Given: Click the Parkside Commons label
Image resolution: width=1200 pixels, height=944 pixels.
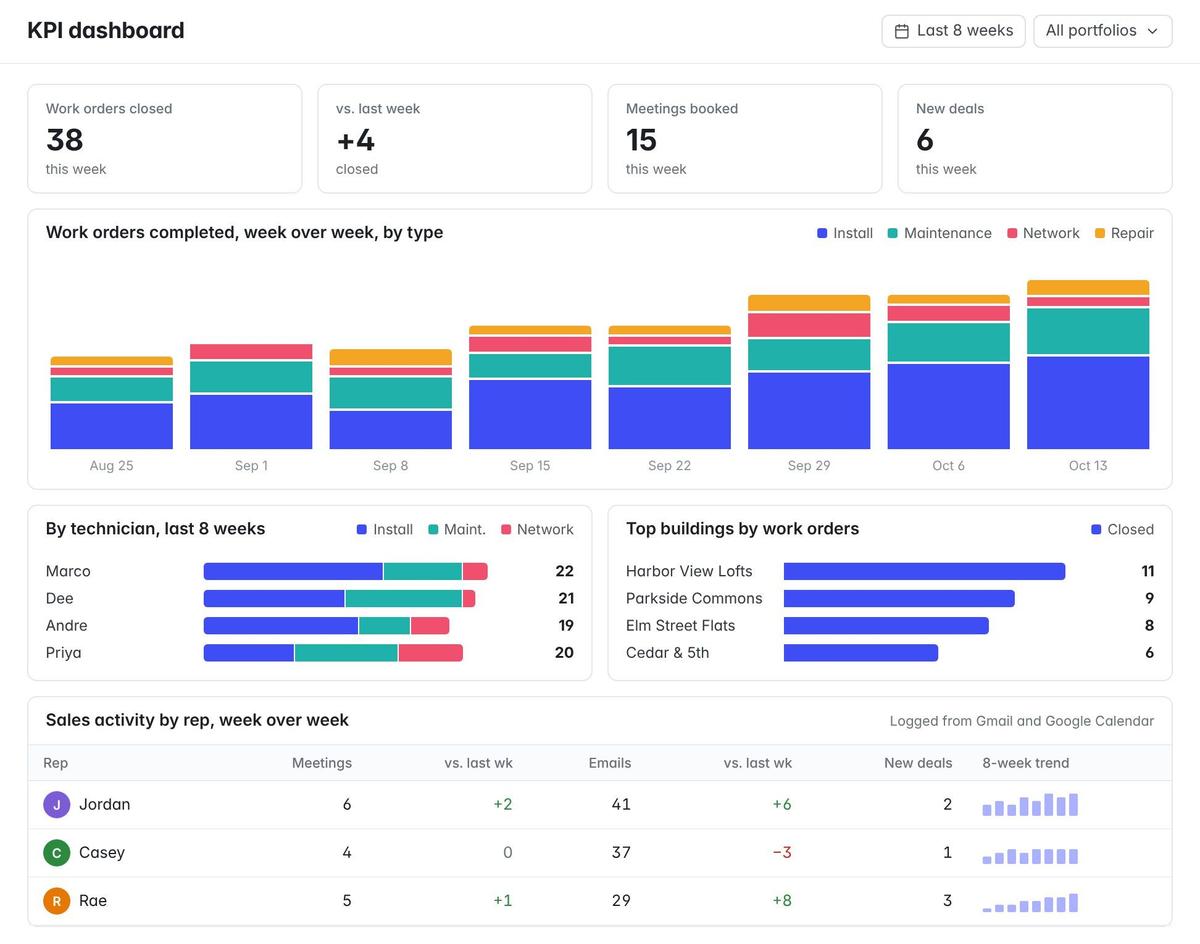Looking at the screenshot, I should click(694, 598).
